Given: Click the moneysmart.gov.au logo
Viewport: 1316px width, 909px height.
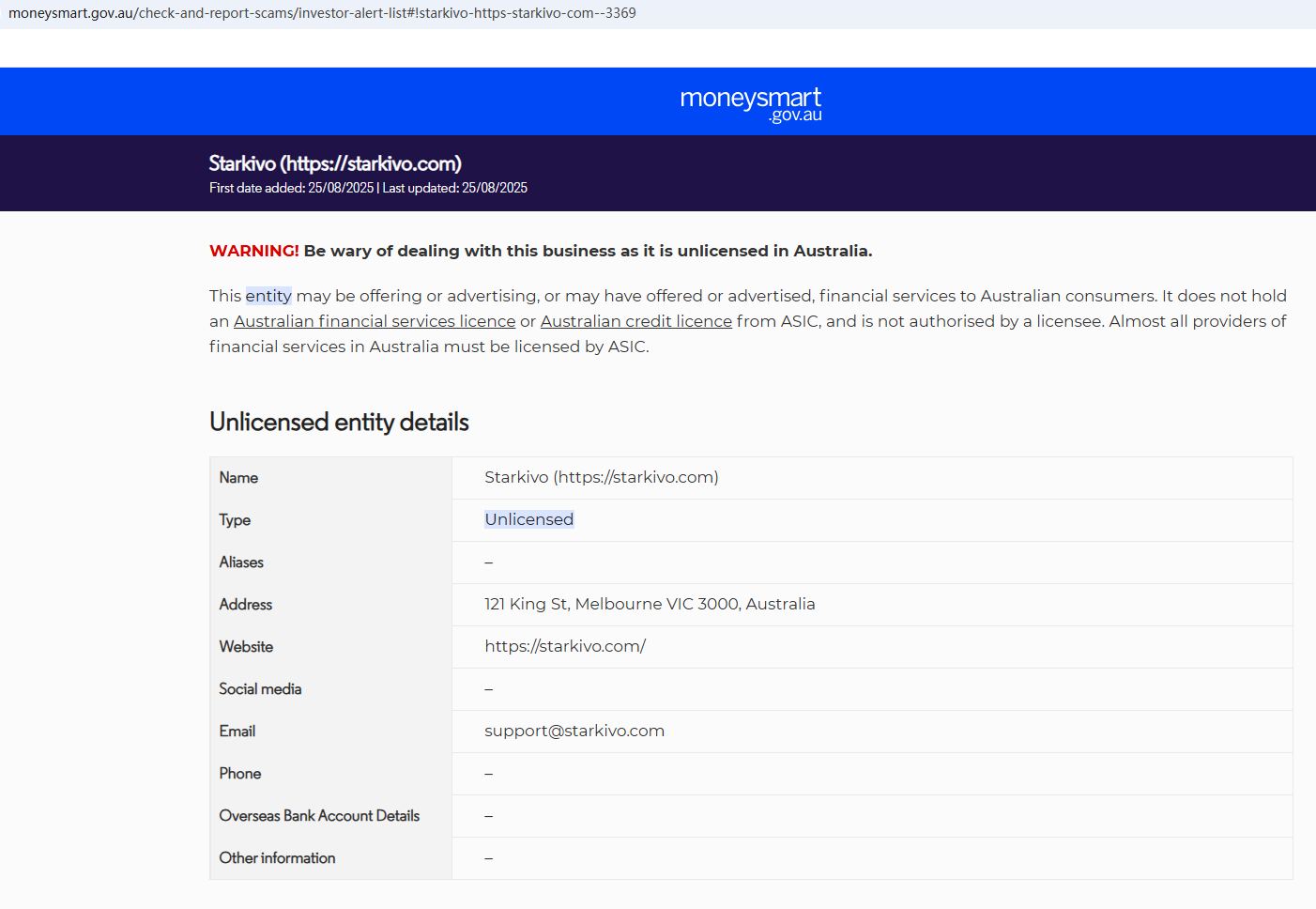Looking at the screenshot, I should [750, 103].
